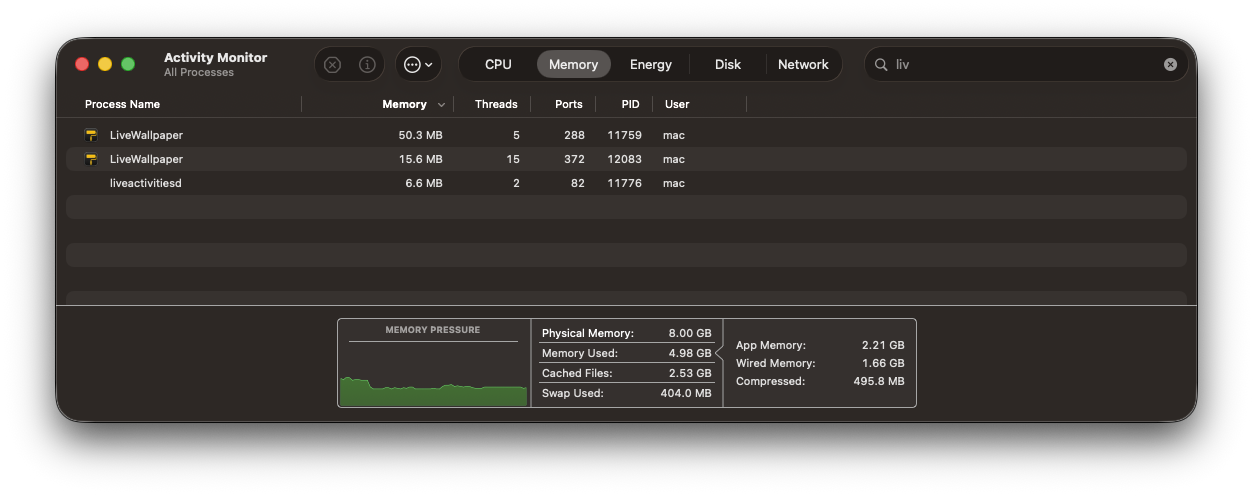
Task: Click the Memory Used 4.98 GB entry
Action: point(626,353)
